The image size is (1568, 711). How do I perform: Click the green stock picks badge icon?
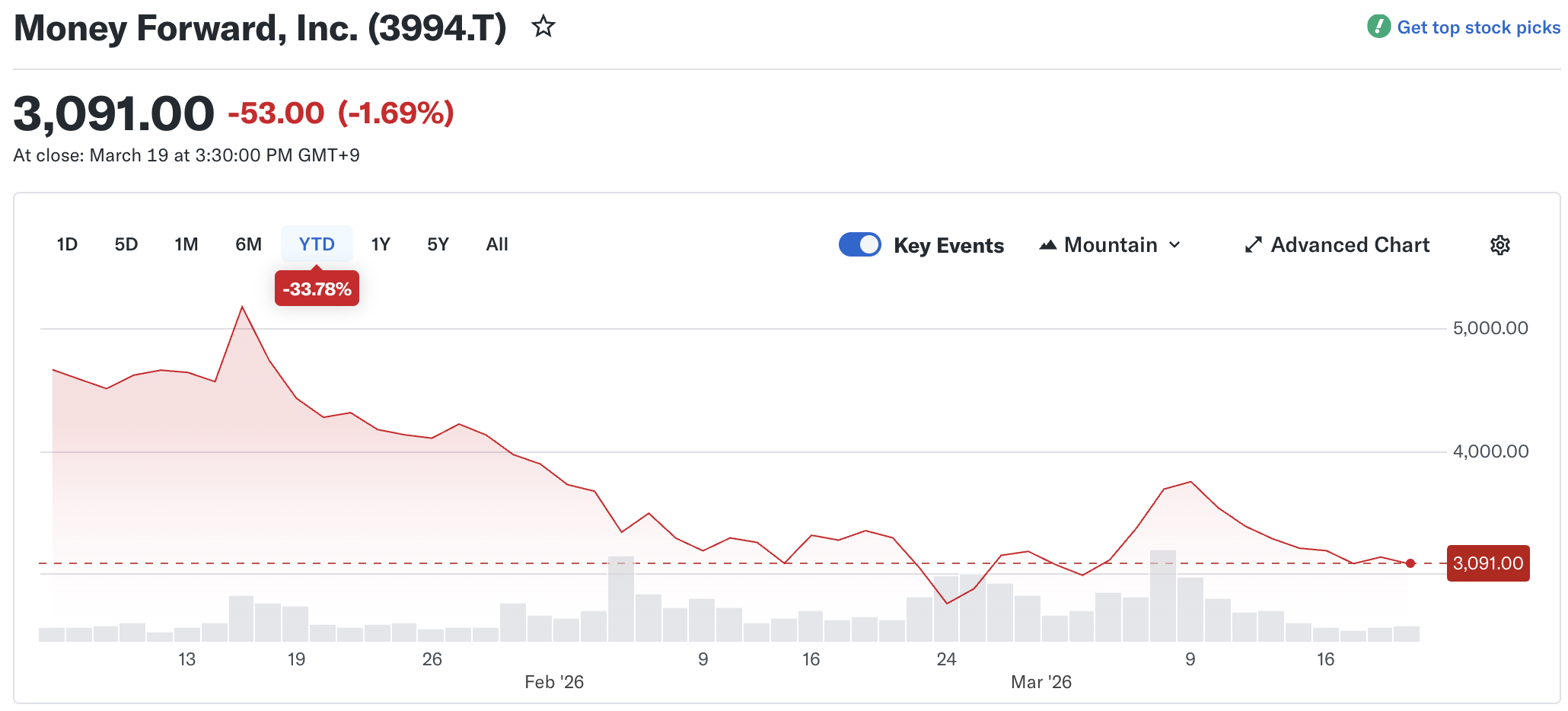1378,27
